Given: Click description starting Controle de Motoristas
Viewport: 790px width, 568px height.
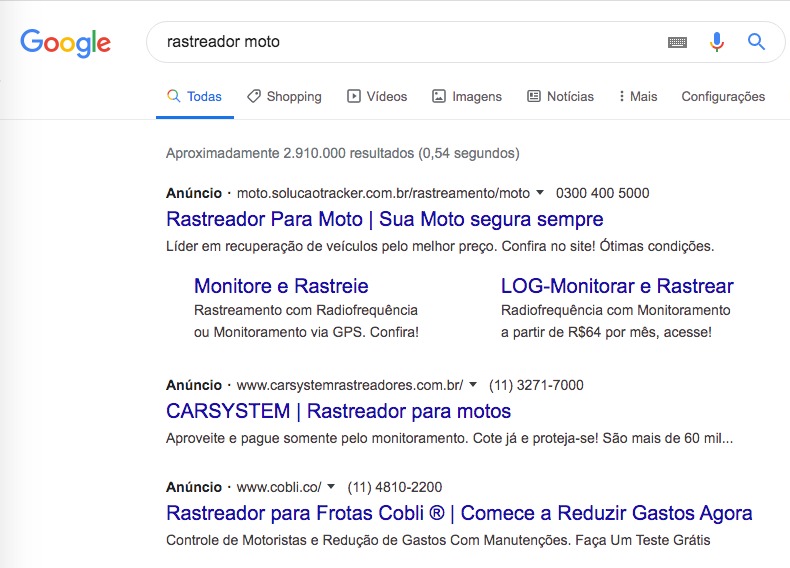Looking at the screenshot, I should pyautogui.click(x=438, y=540).
